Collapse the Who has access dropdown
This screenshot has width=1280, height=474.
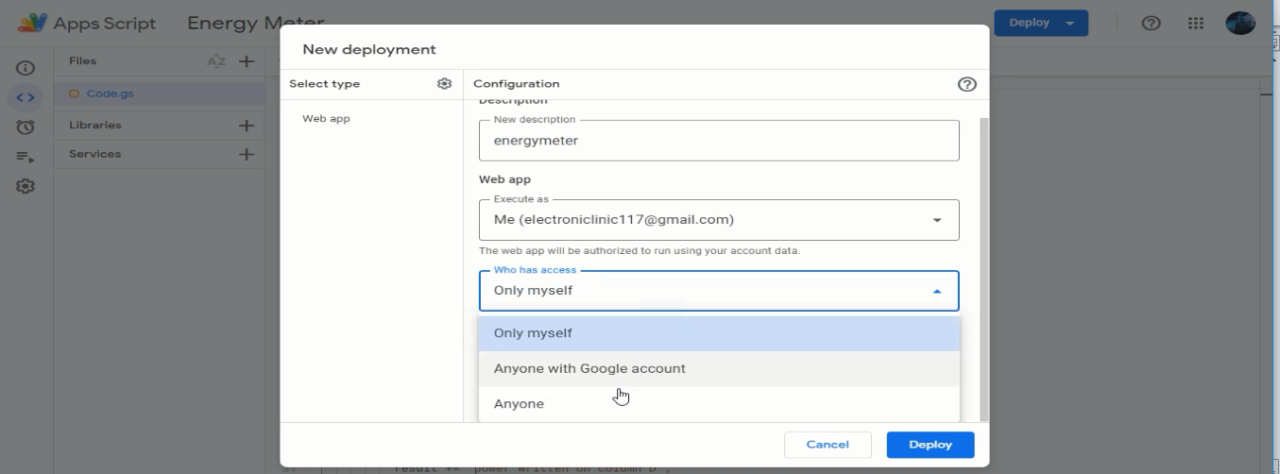click(x=937, y=291)
